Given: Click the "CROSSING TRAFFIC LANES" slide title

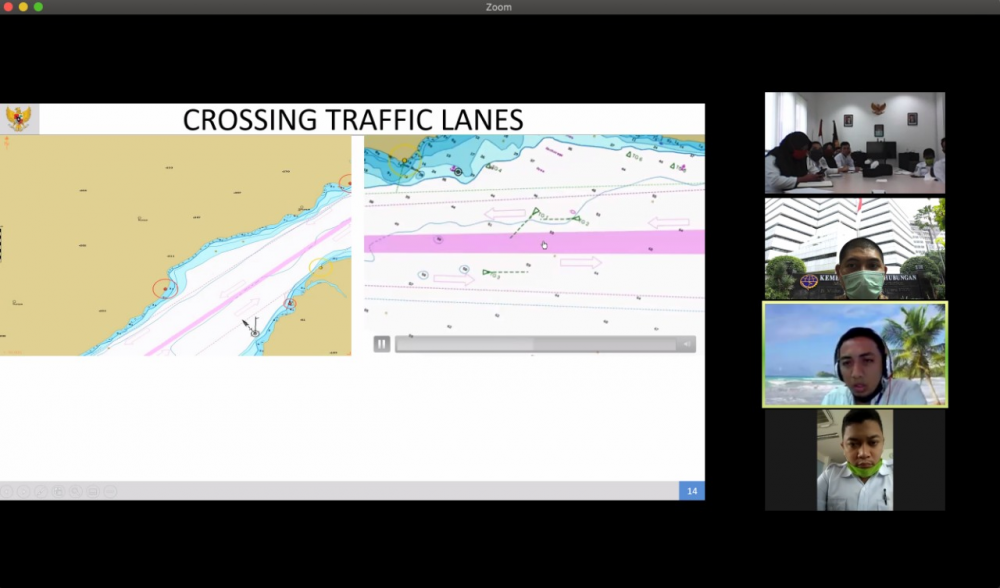Looking at the screenshot, I should (353, 120).
